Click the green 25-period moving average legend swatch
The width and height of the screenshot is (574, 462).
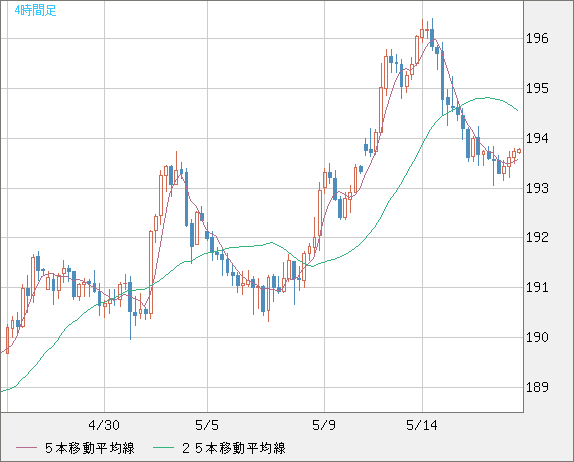tap(163, 448)
